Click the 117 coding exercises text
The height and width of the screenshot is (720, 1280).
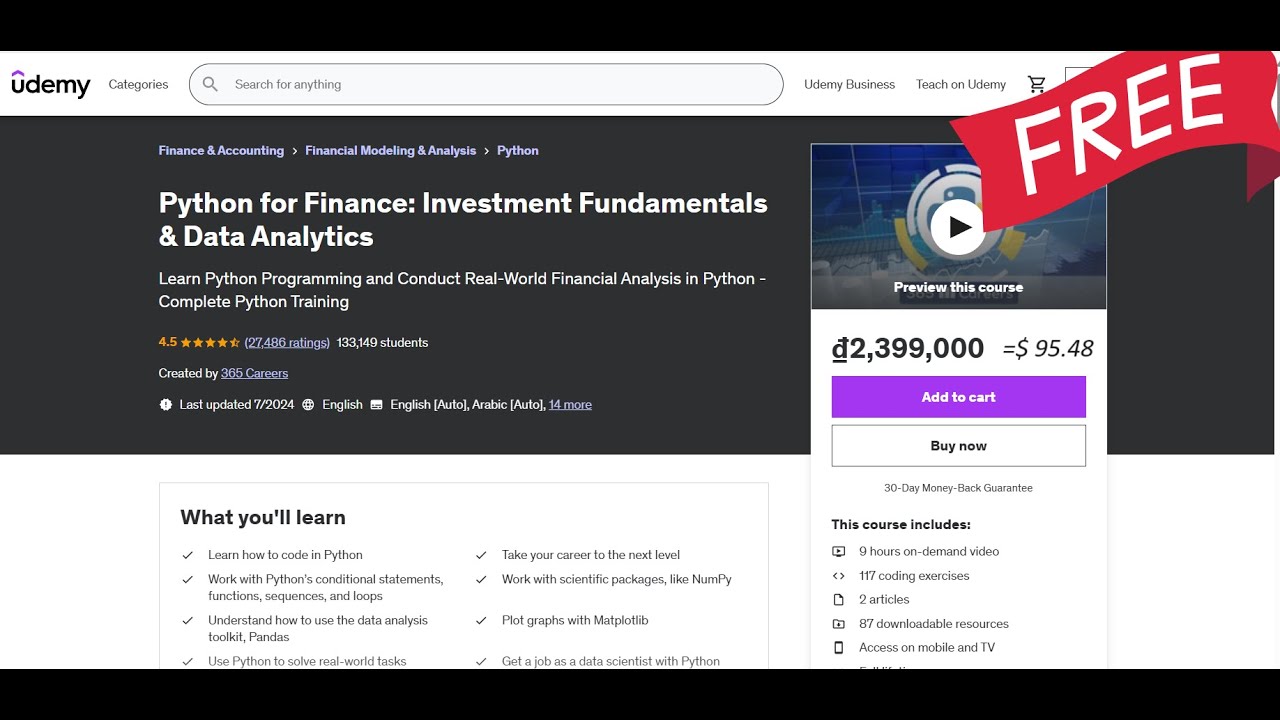point(914,576)
